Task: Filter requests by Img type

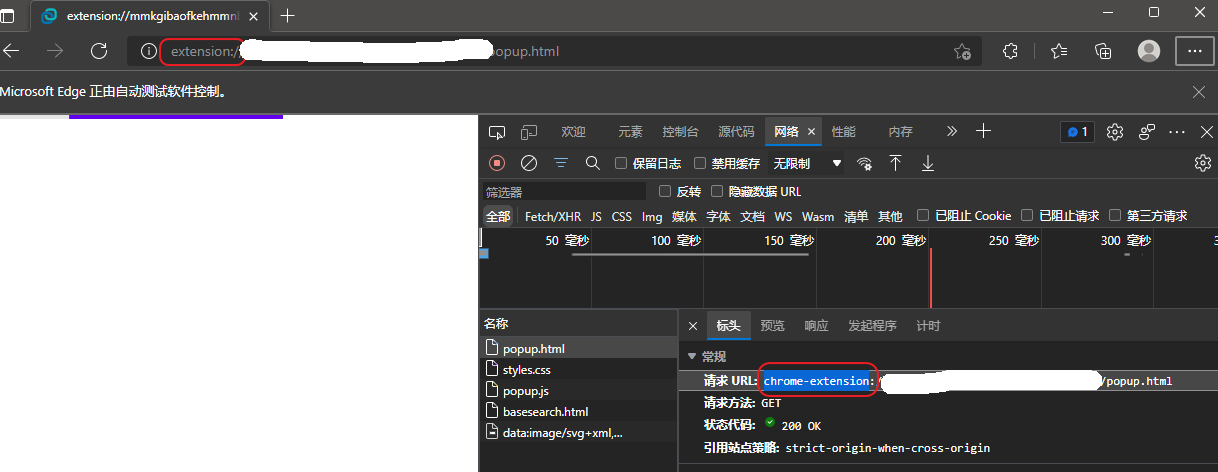Action: (x=652, y=217)
